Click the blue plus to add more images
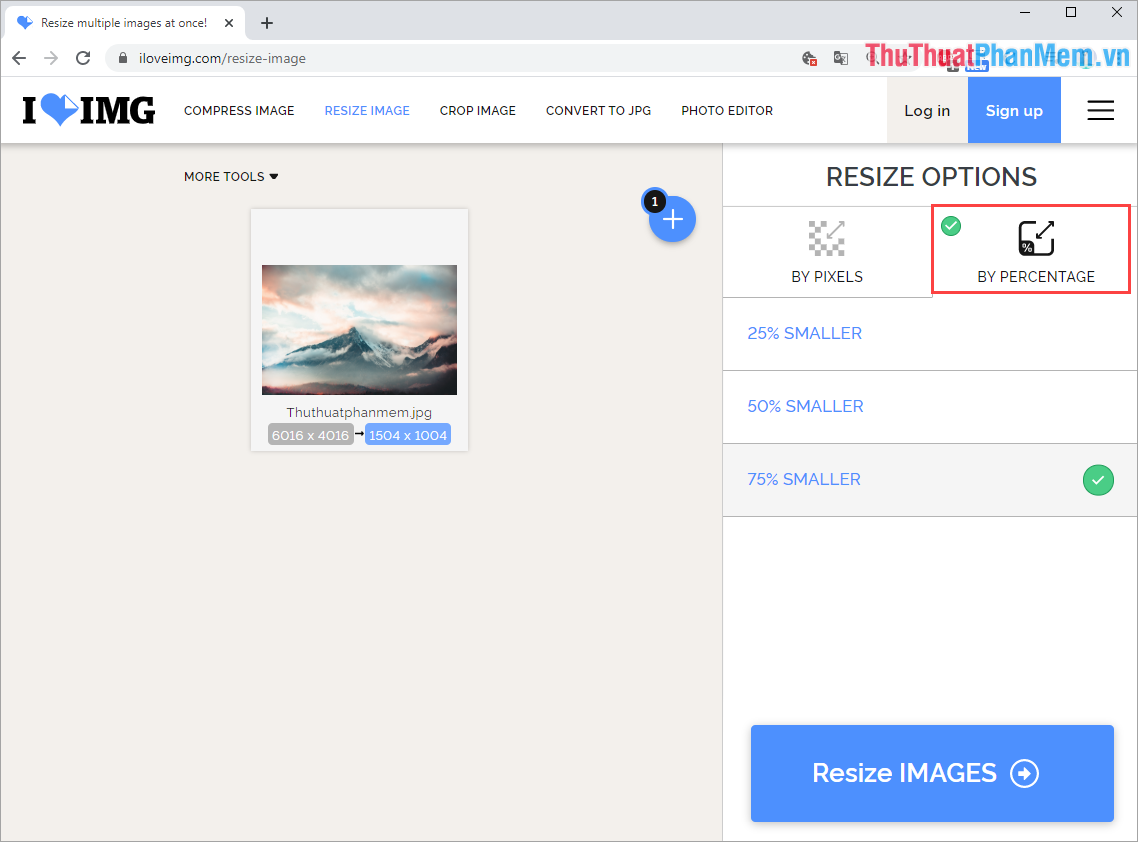 672,218
